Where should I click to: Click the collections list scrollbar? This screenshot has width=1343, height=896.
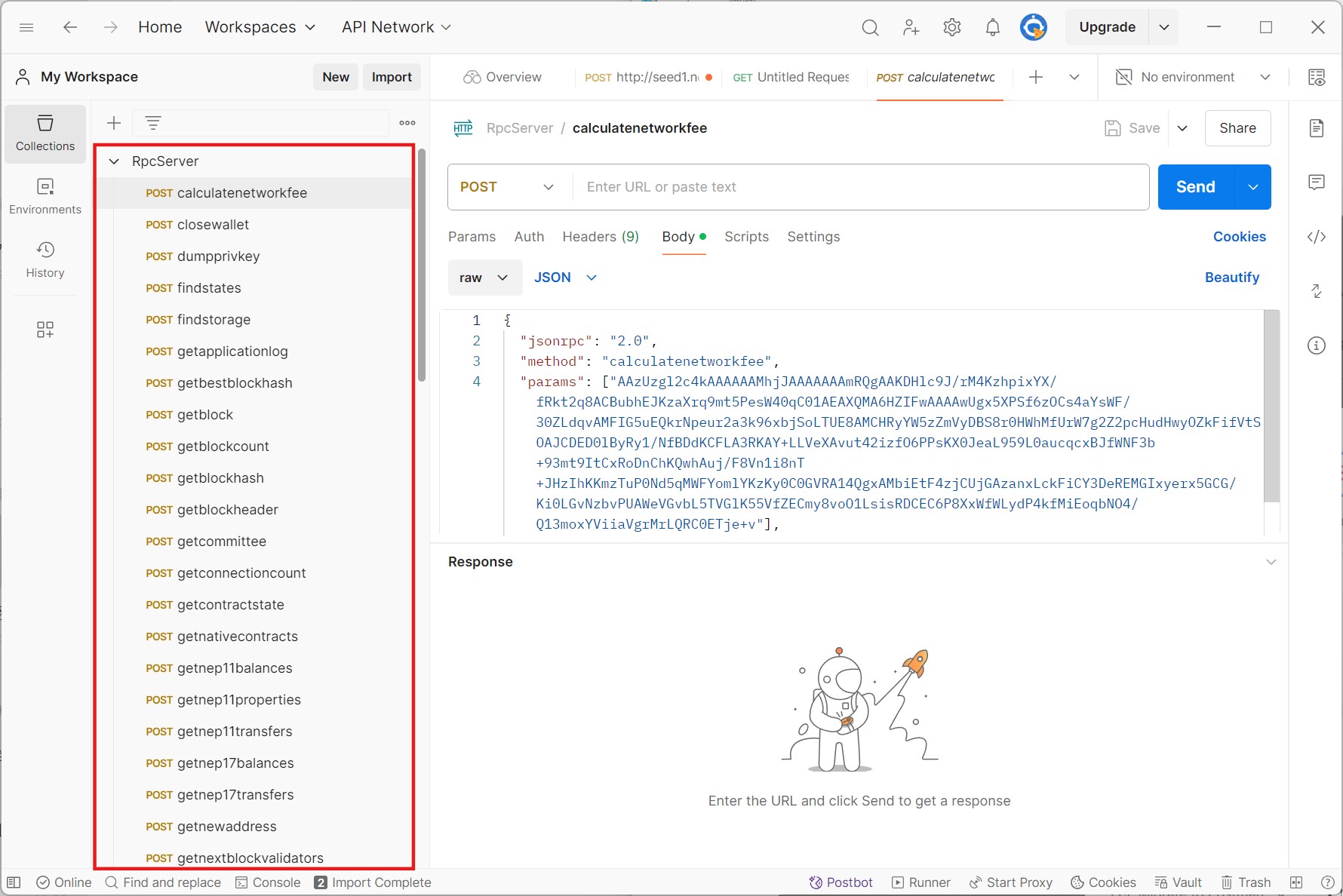tap(422, 264)
